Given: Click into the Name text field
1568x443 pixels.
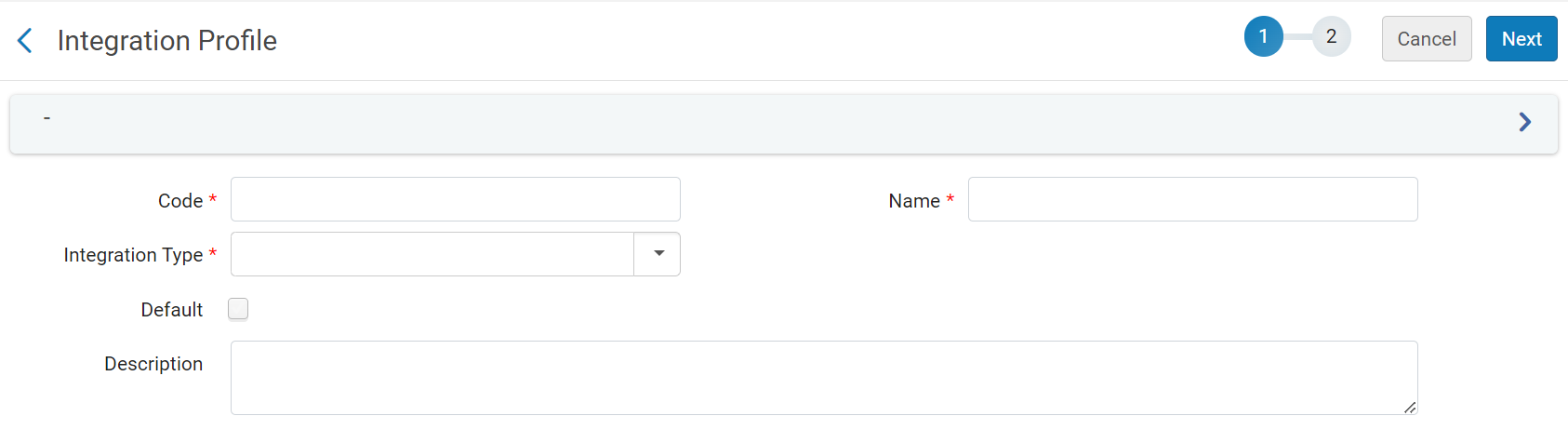Looking at the screenshot, I should click(1192, 199).
